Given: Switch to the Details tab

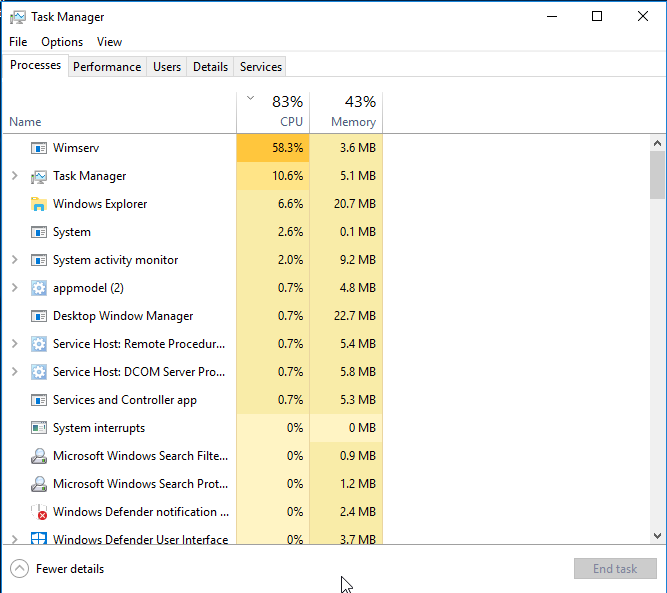Looking at the screenshot, I should click(x=211, y=67).
